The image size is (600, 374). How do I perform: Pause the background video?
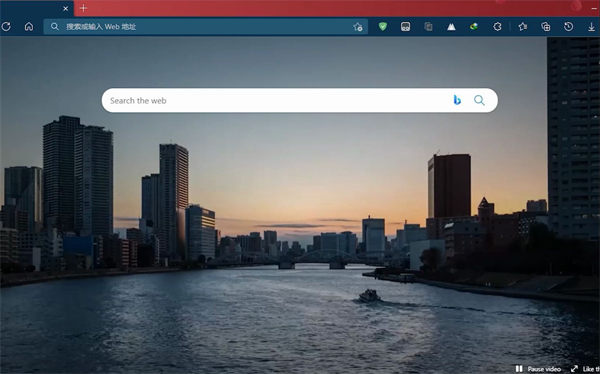(538, 369)
